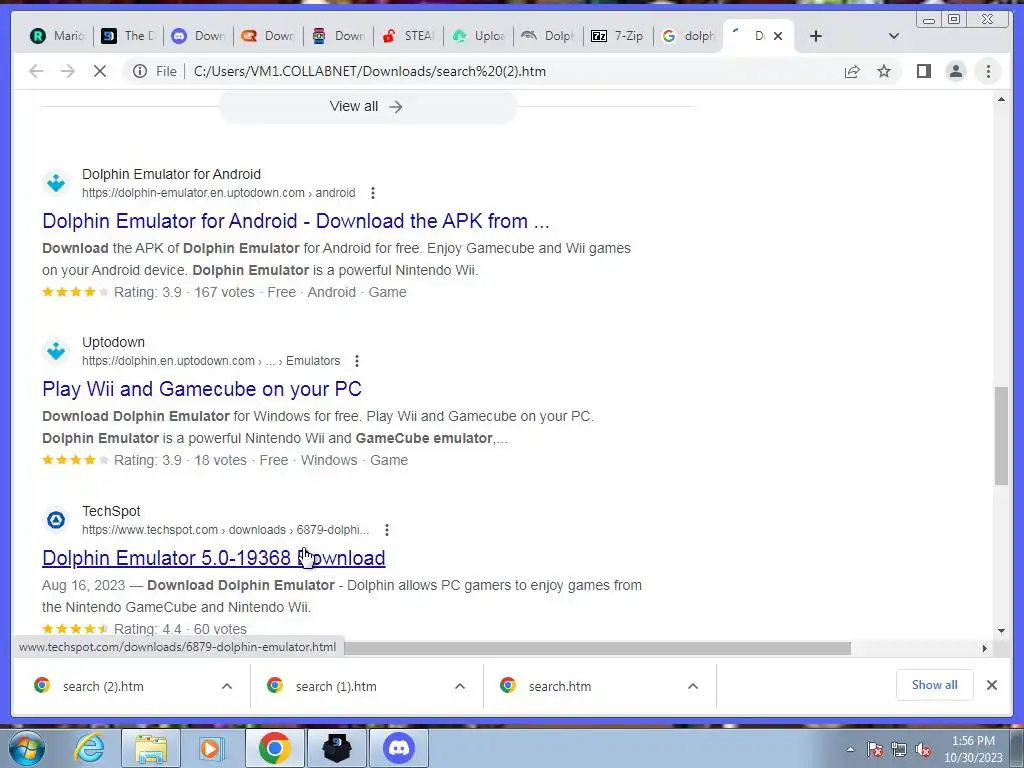Viewport: 1024px width, 768px height.
Task: Click the techspot.com downloads URL text
Action: (225, 530)
